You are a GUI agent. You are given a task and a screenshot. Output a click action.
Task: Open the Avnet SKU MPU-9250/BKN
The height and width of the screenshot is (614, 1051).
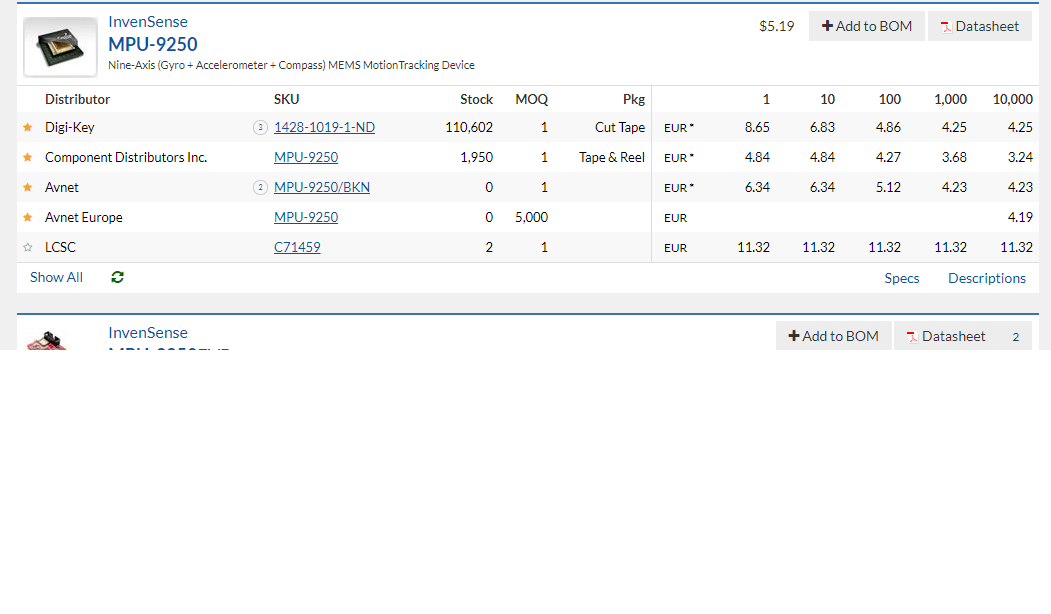pos(322,188)
